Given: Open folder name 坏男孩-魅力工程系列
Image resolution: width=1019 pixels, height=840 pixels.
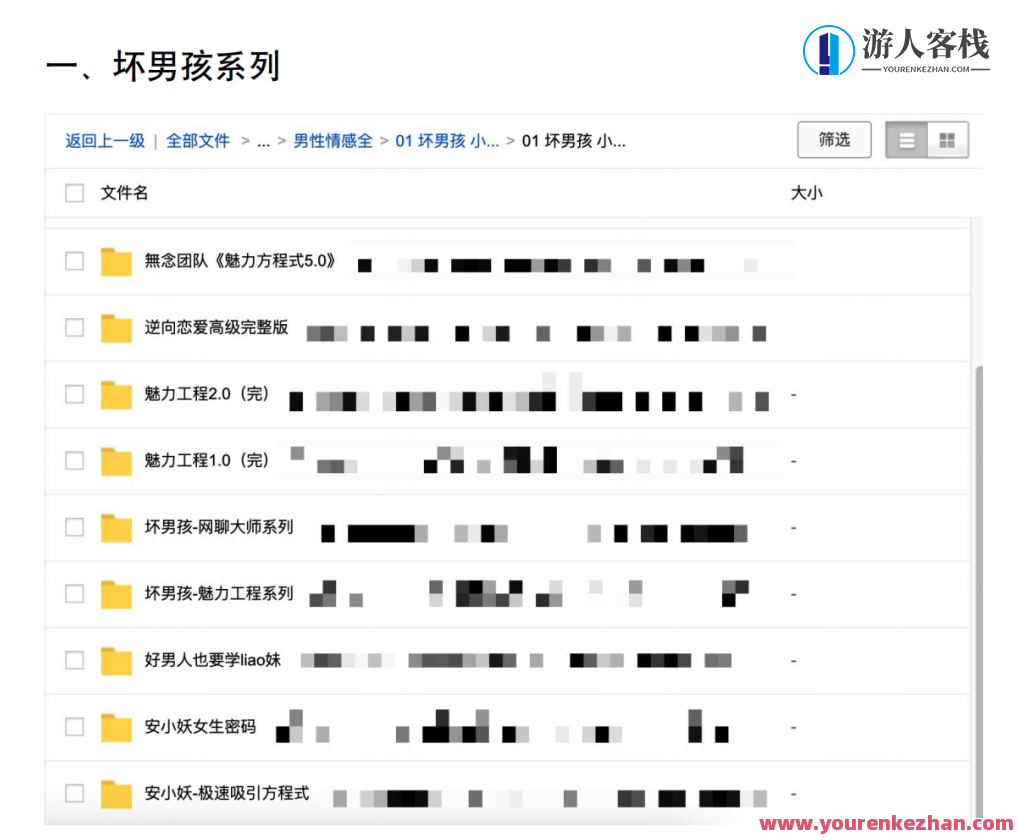Looking at the screenshot, I should pos(219,594).
